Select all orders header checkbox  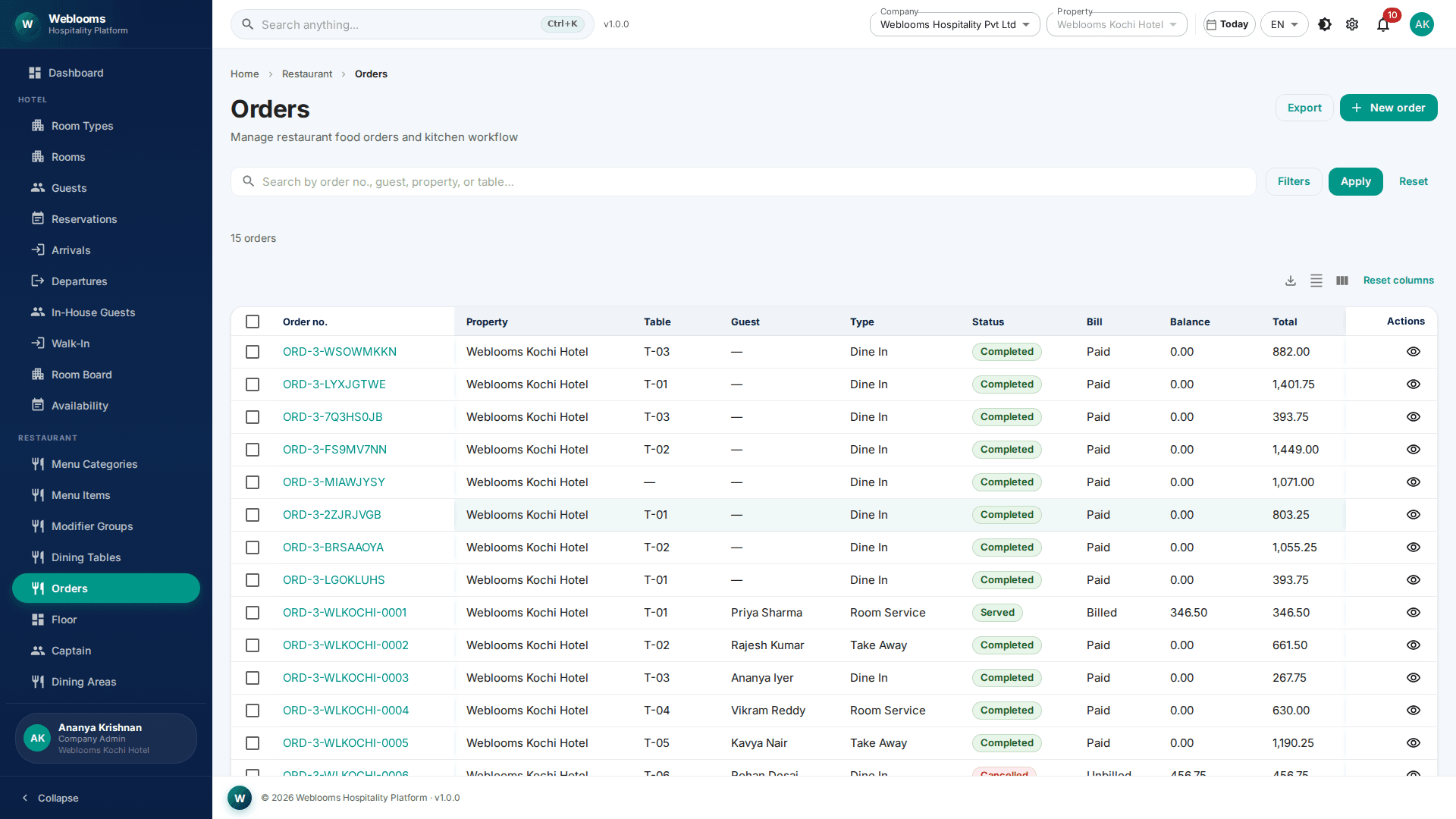(x=253, y=322)
